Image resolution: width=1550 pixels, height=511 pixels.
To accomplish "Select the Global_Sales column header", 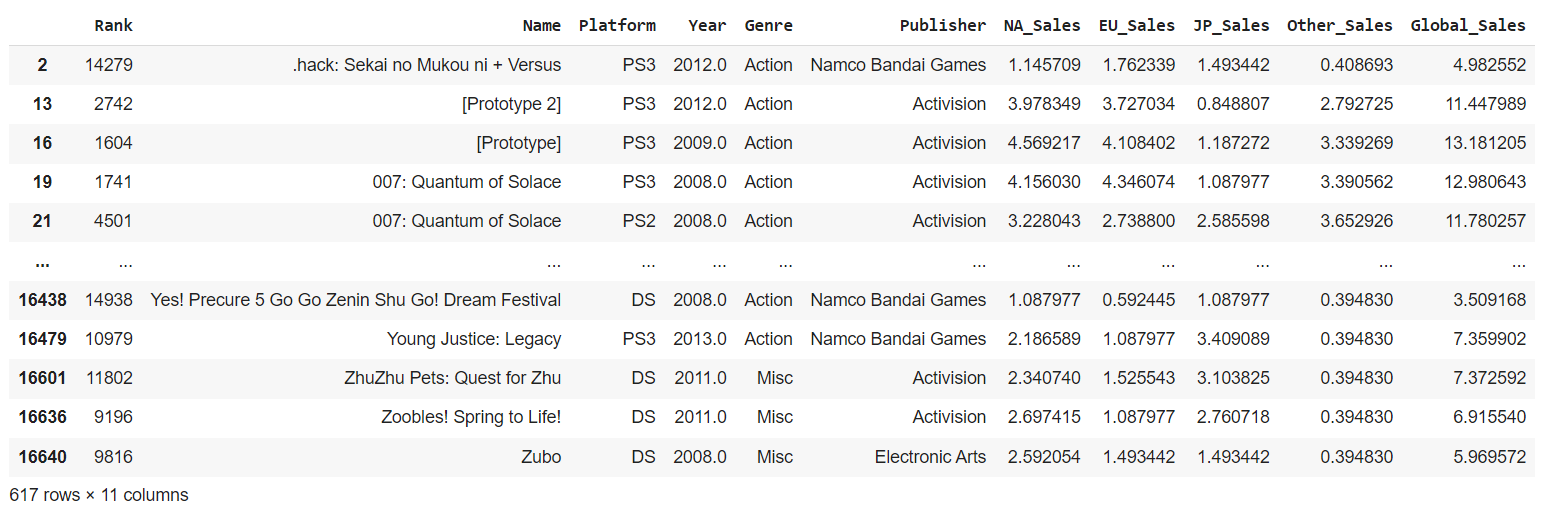I will 1468,25.
